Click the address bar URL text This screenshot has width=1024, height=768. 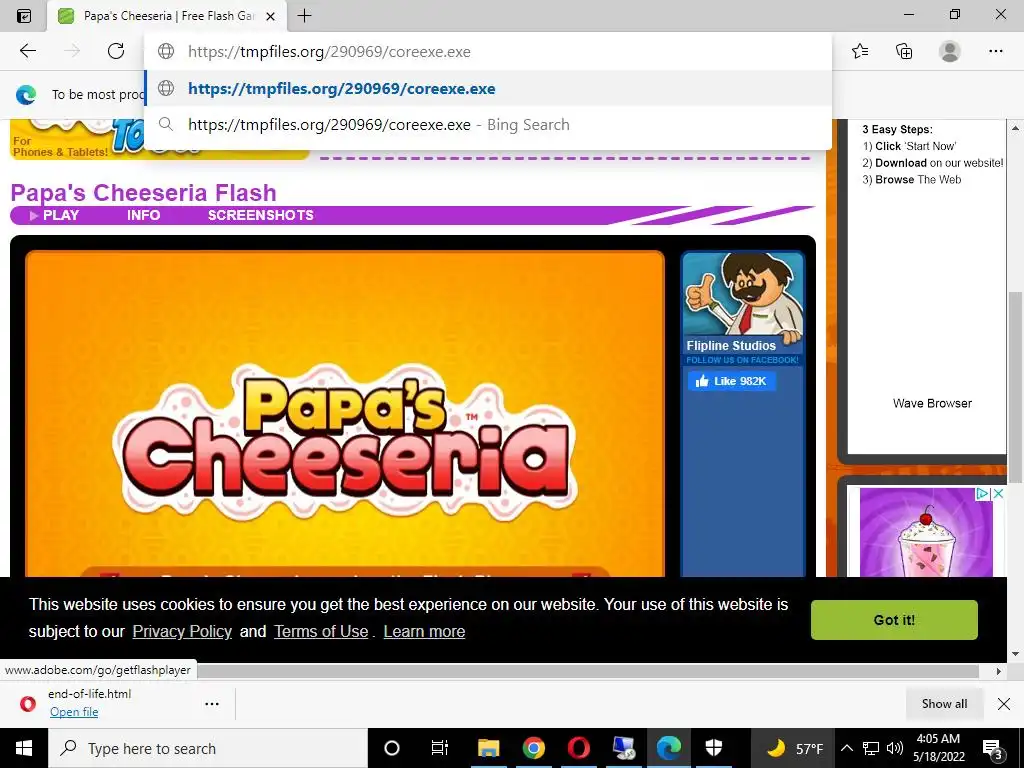coord(329,52)
